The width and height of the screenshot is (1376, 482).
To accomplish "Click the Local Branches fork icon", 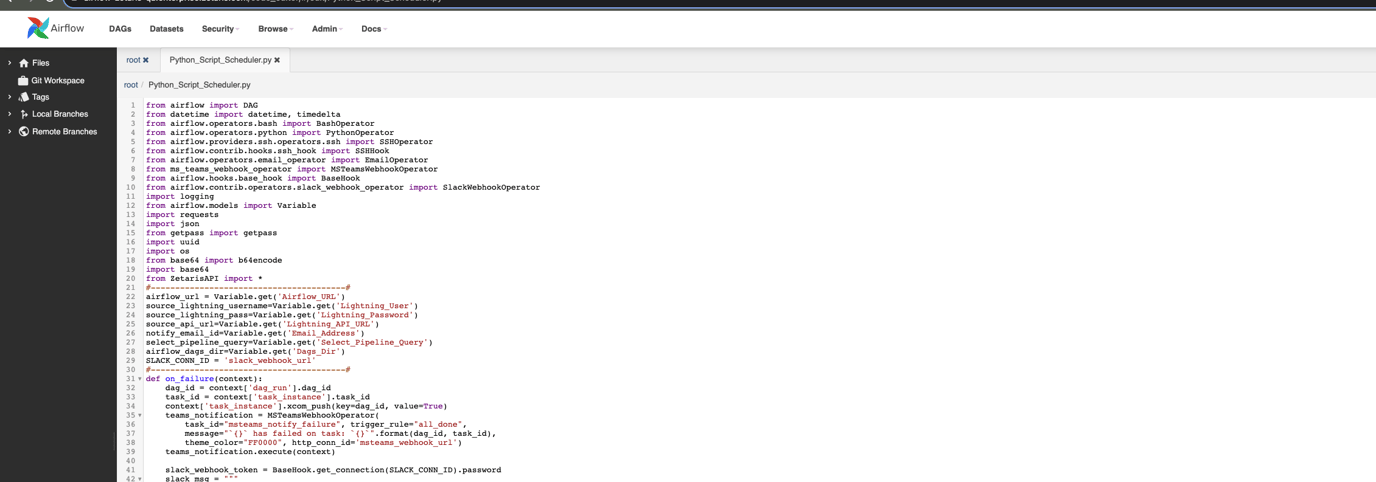I will click(24, 114).
